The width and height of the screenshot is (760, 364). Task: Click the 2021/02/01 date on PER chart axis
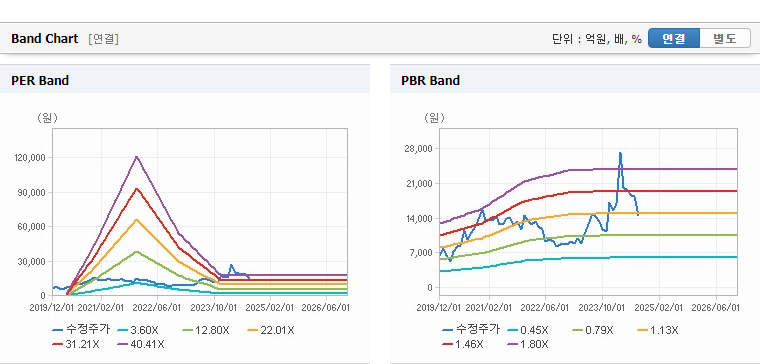point(102,308)
